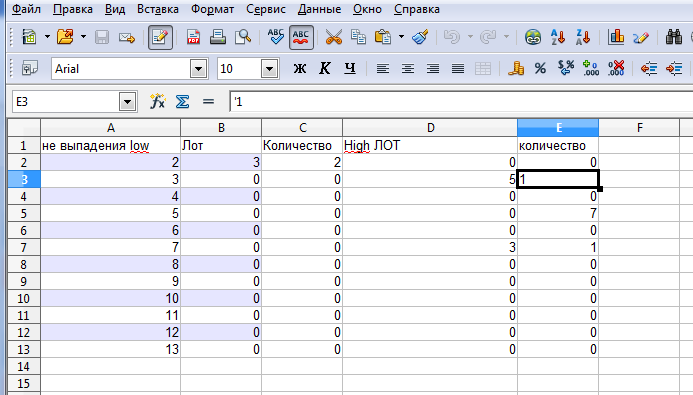Apply Currency number format
The width and height of the screenshot is (693, 395).
click(x=516, y=68)
